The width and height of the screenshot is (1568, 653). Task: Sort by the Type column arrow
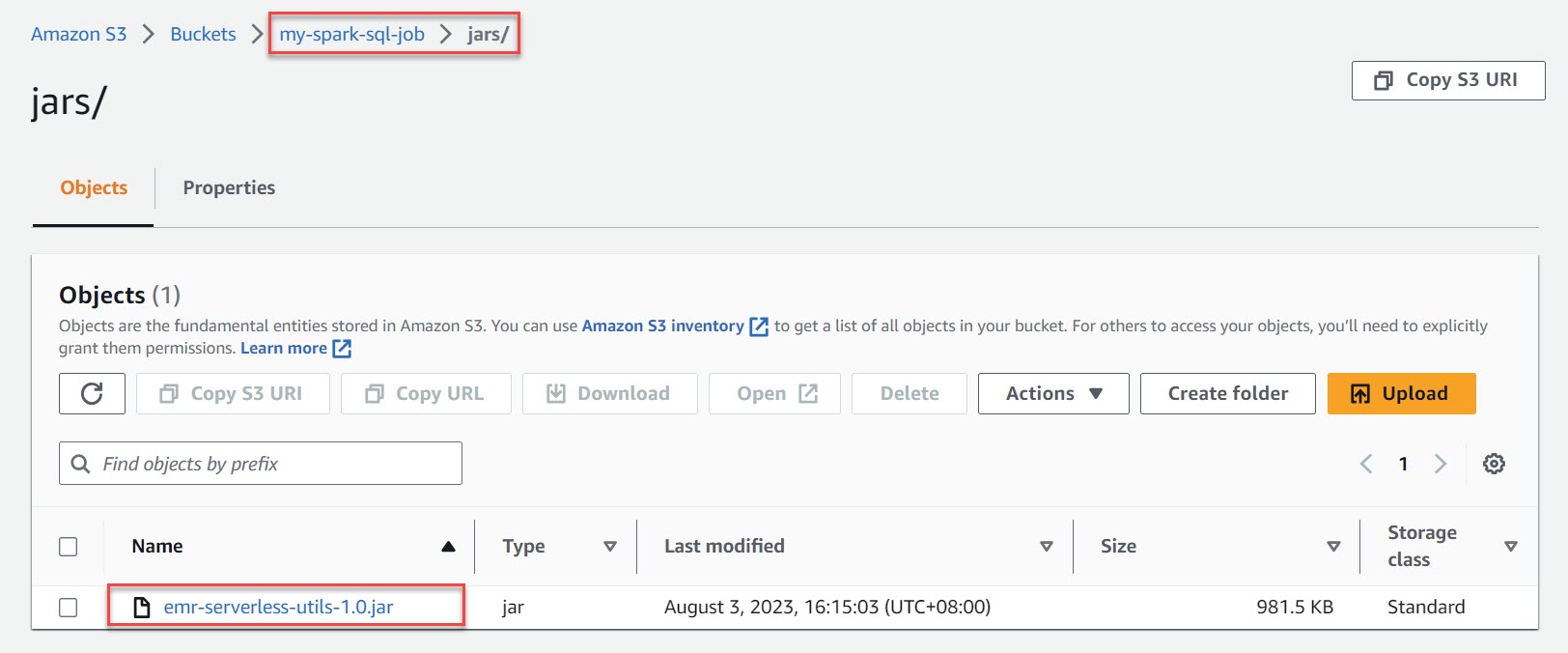(610, 547)
